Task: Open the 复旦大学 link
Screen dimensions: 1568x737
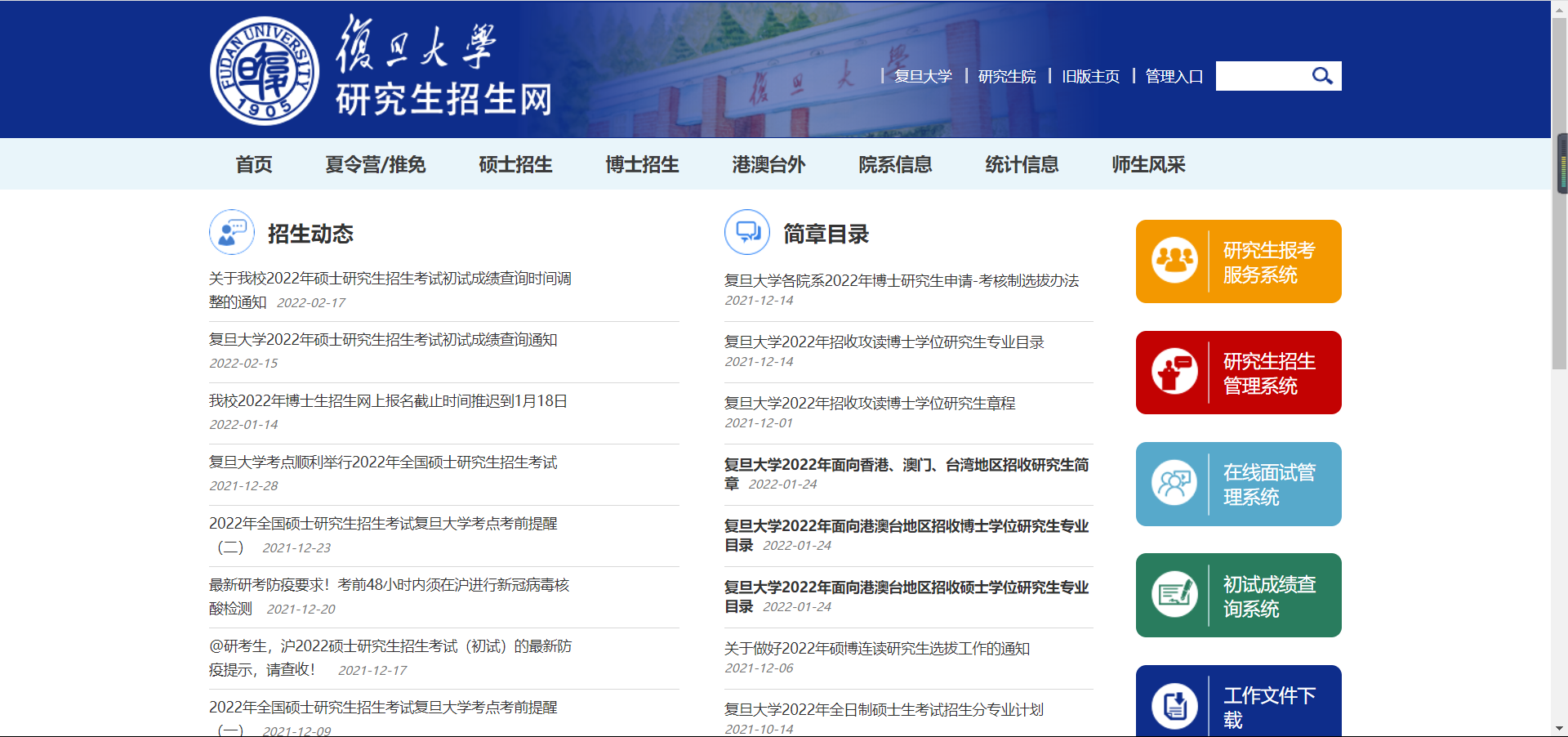Action: tap(922, 76)
